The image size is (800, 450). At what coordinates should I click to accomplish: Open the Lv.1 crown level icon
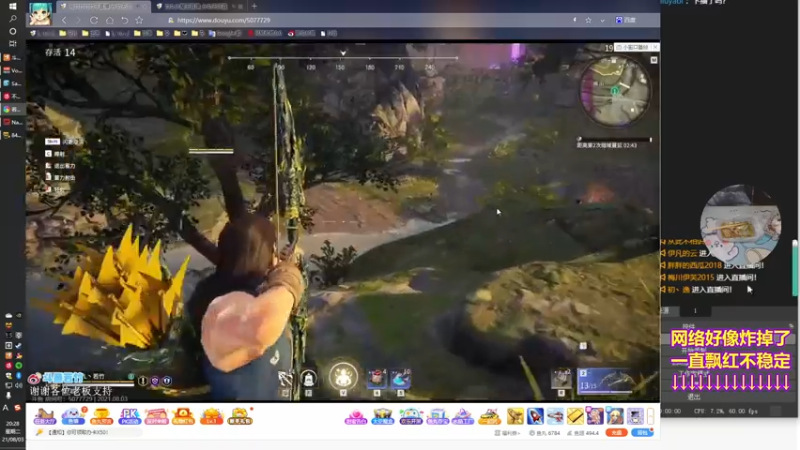pos(212,416)
